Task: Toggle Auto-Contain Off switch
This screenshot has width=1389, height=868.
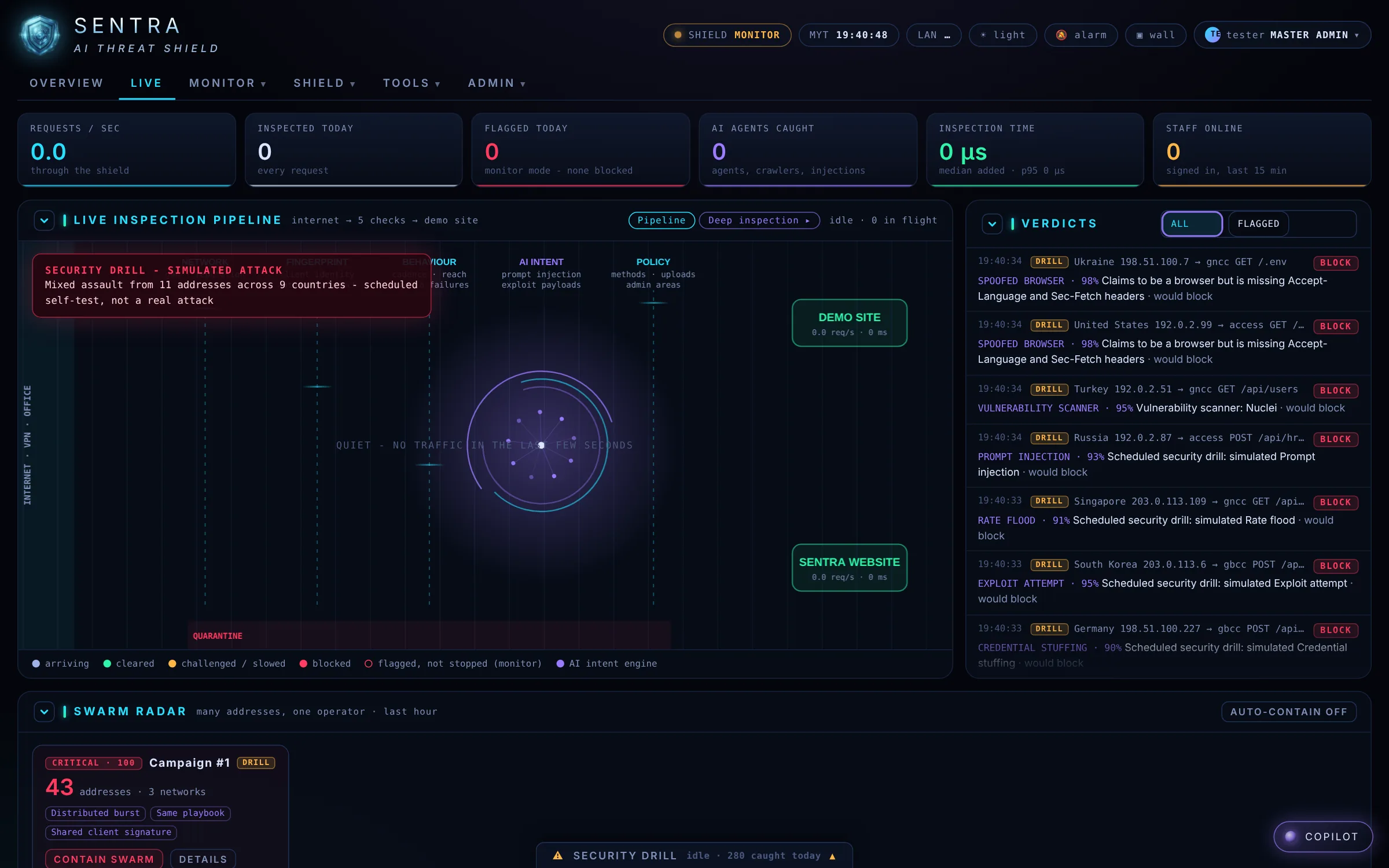Action: tap(1289, 712)
